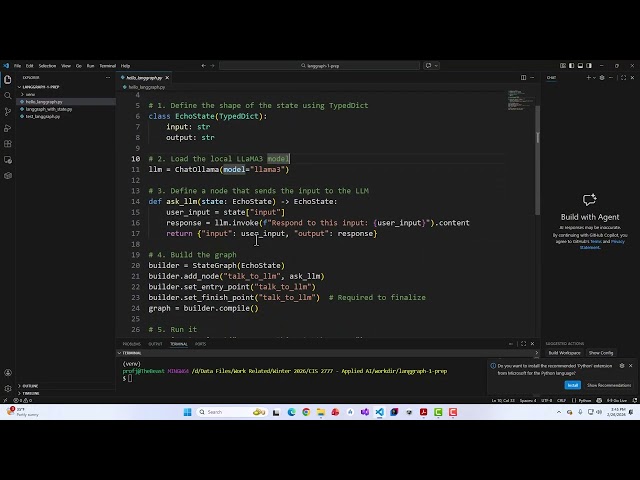This screenshot has height=480, width=640.
Task: Close the terminal panel
Action: coord(532,344)
